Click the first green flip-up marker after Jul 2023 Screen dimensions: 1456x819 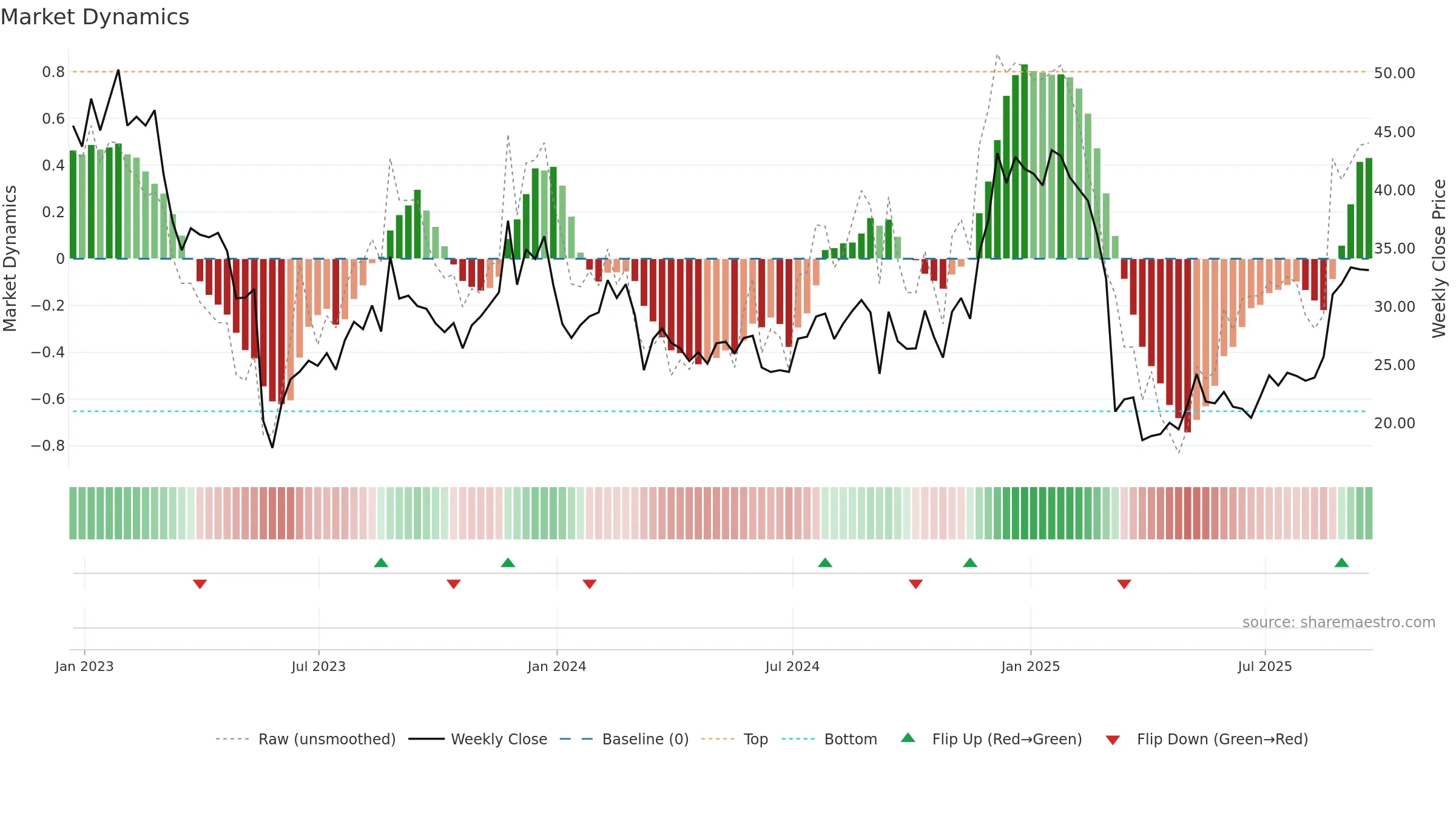tap(381, 562)
